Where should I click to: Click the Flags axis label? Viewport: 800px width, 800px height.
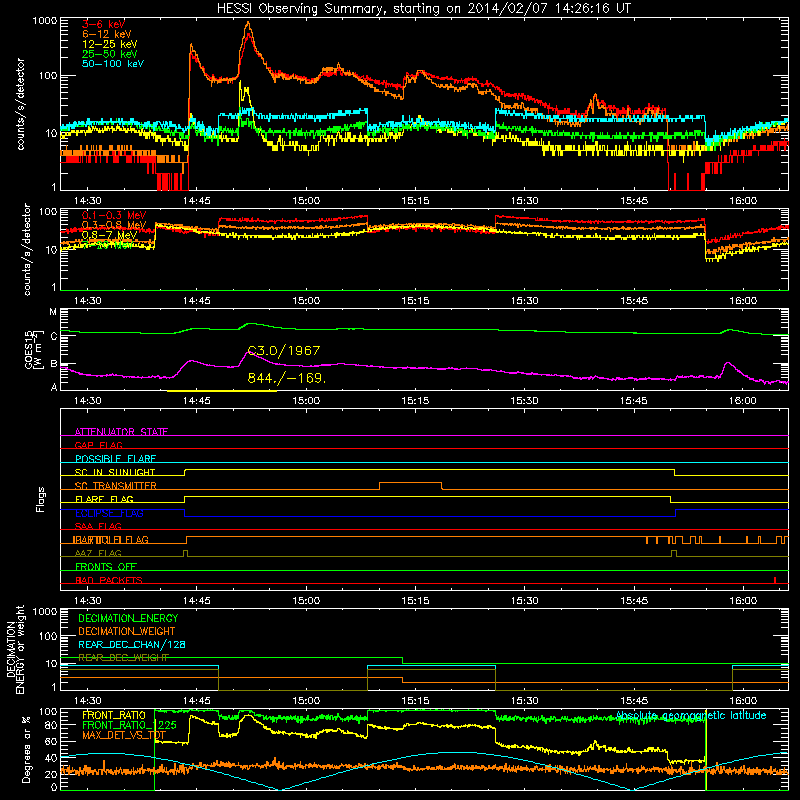coord(41,499)
